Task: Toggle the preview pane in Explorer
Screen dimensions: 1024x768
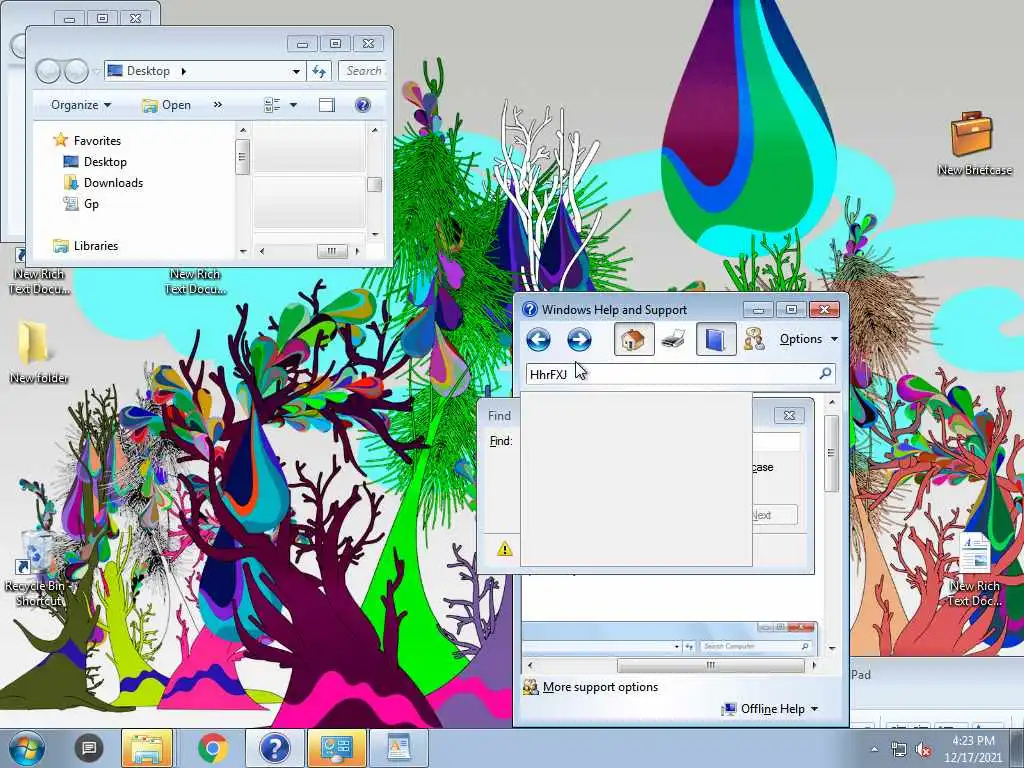Action: point(327,105)
